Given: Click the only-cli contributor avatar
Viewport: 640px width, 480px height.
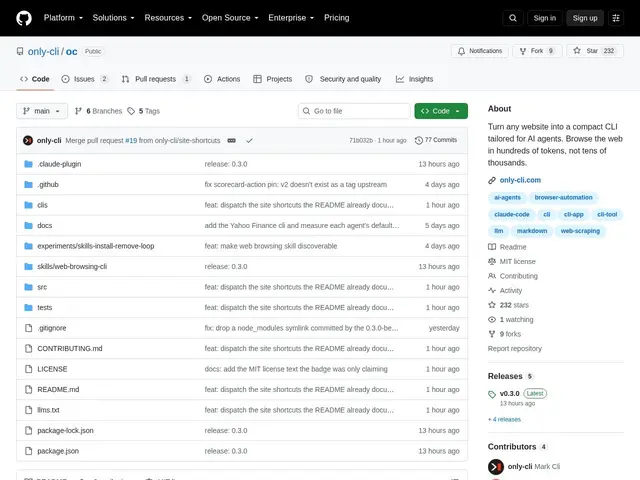Looking at the screenshot, I should (x=496, y=467).
